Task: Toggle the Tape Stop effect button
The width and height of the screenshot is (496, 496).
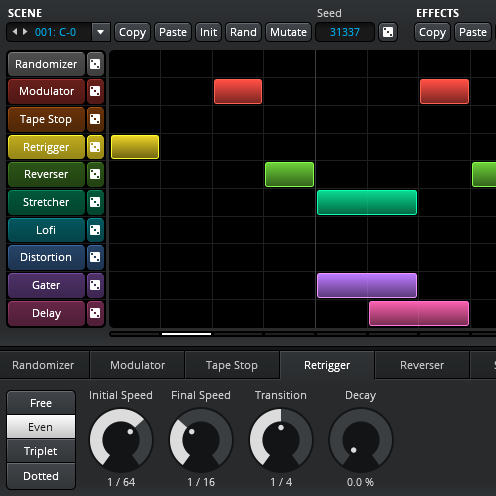Action: pos(46,119)
